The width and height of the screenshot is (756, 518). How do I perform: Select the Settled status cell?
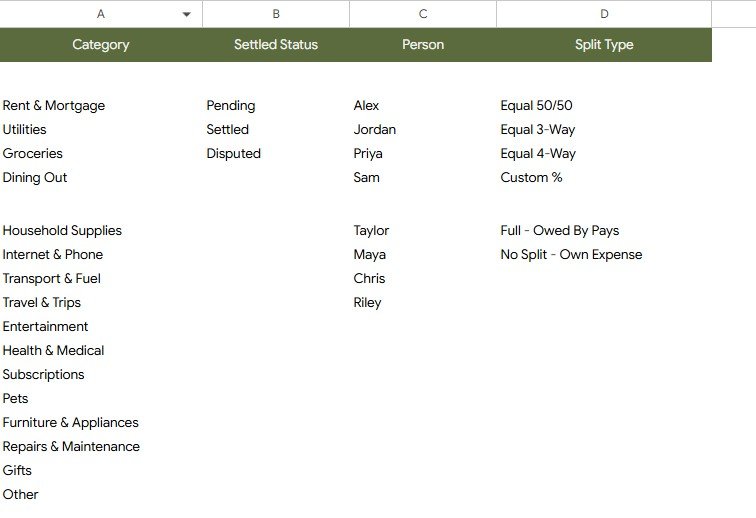[276, 130]
